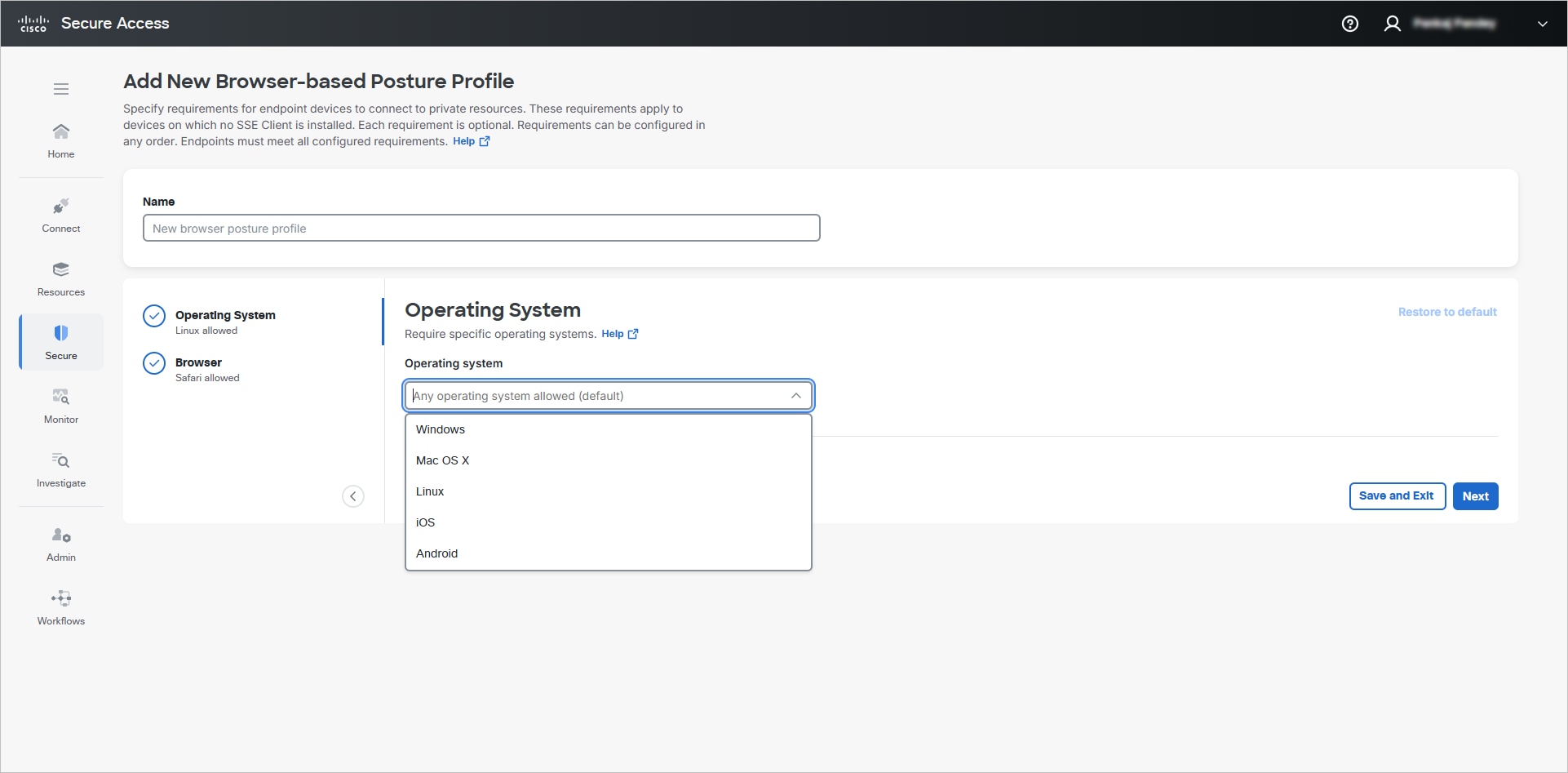Select Mac OS X from the list
Viewport: 1568px width, 773px height.
click(x=609, y=460)
